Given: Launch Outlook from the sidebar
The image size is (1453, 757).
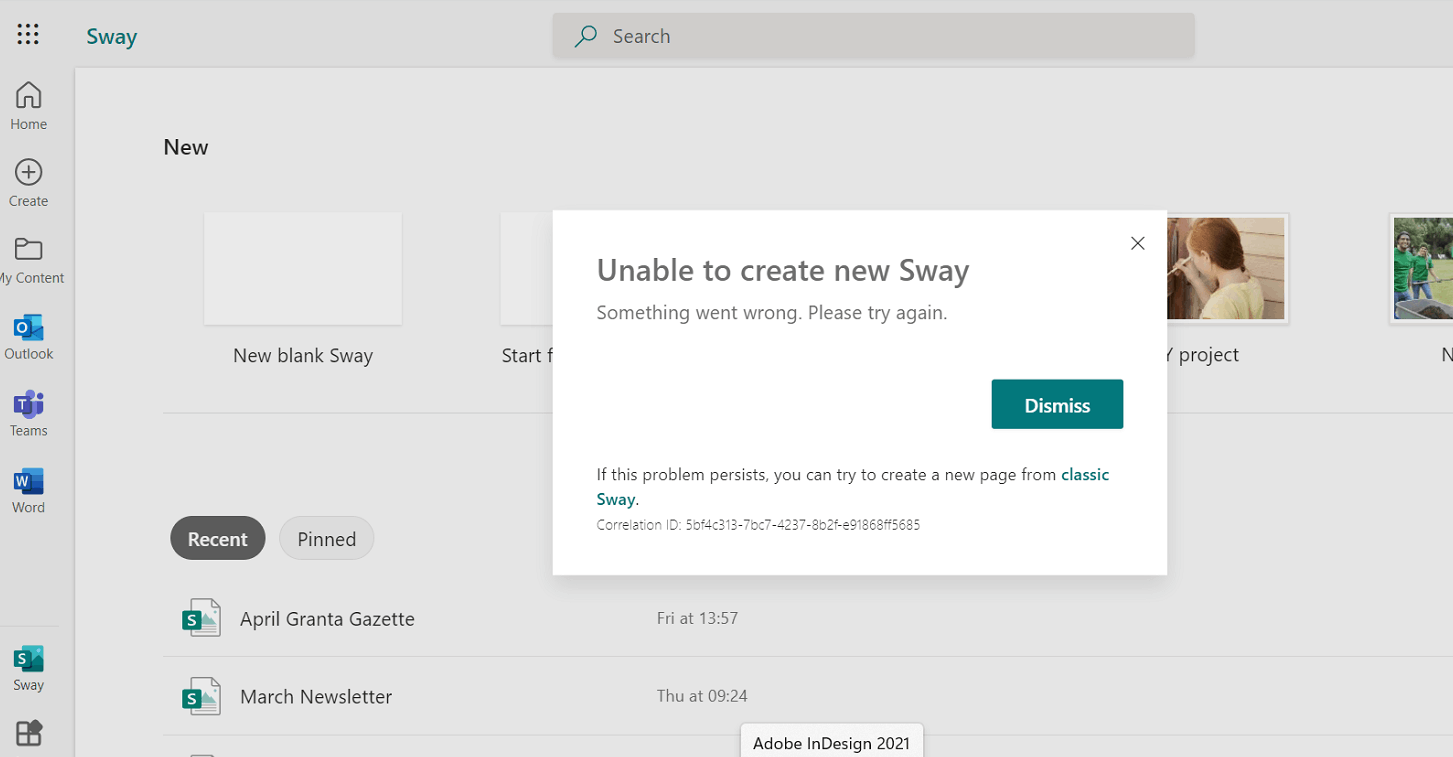Looking at the screenshot, I should pos(28,337).
